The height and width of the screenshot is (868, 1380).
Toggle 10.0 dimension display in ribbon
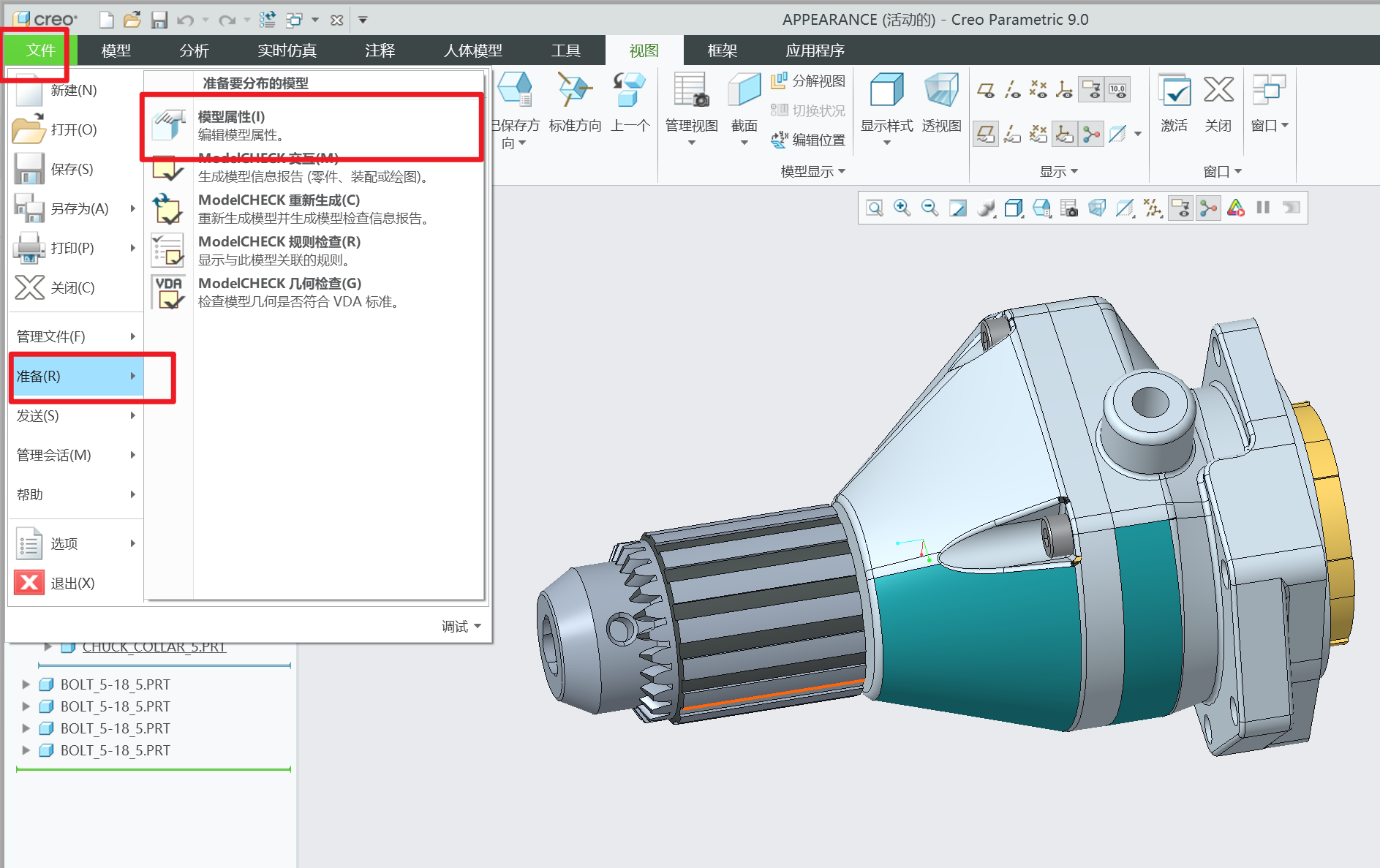tap(1117, 91)
